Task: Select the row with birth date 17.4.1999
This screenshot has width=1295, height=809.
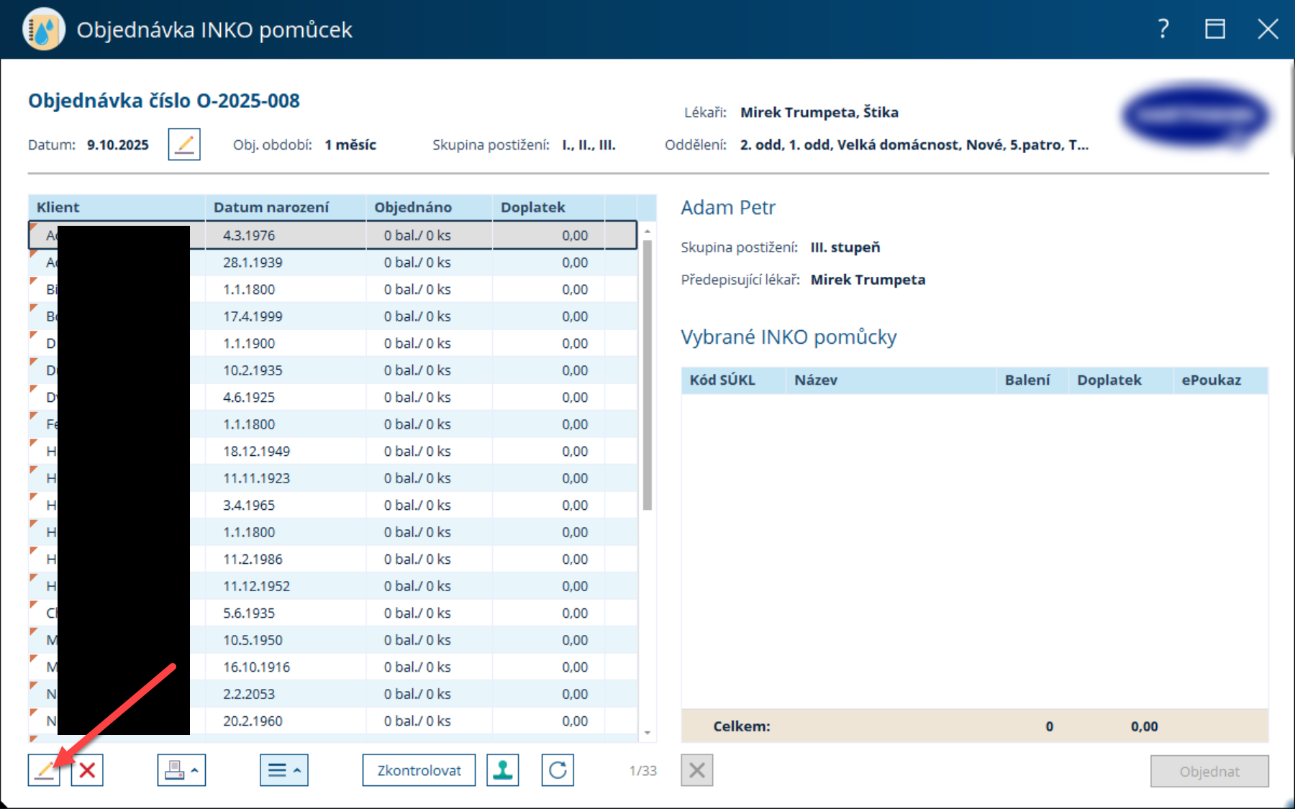Action: click(x=333, y=316)
